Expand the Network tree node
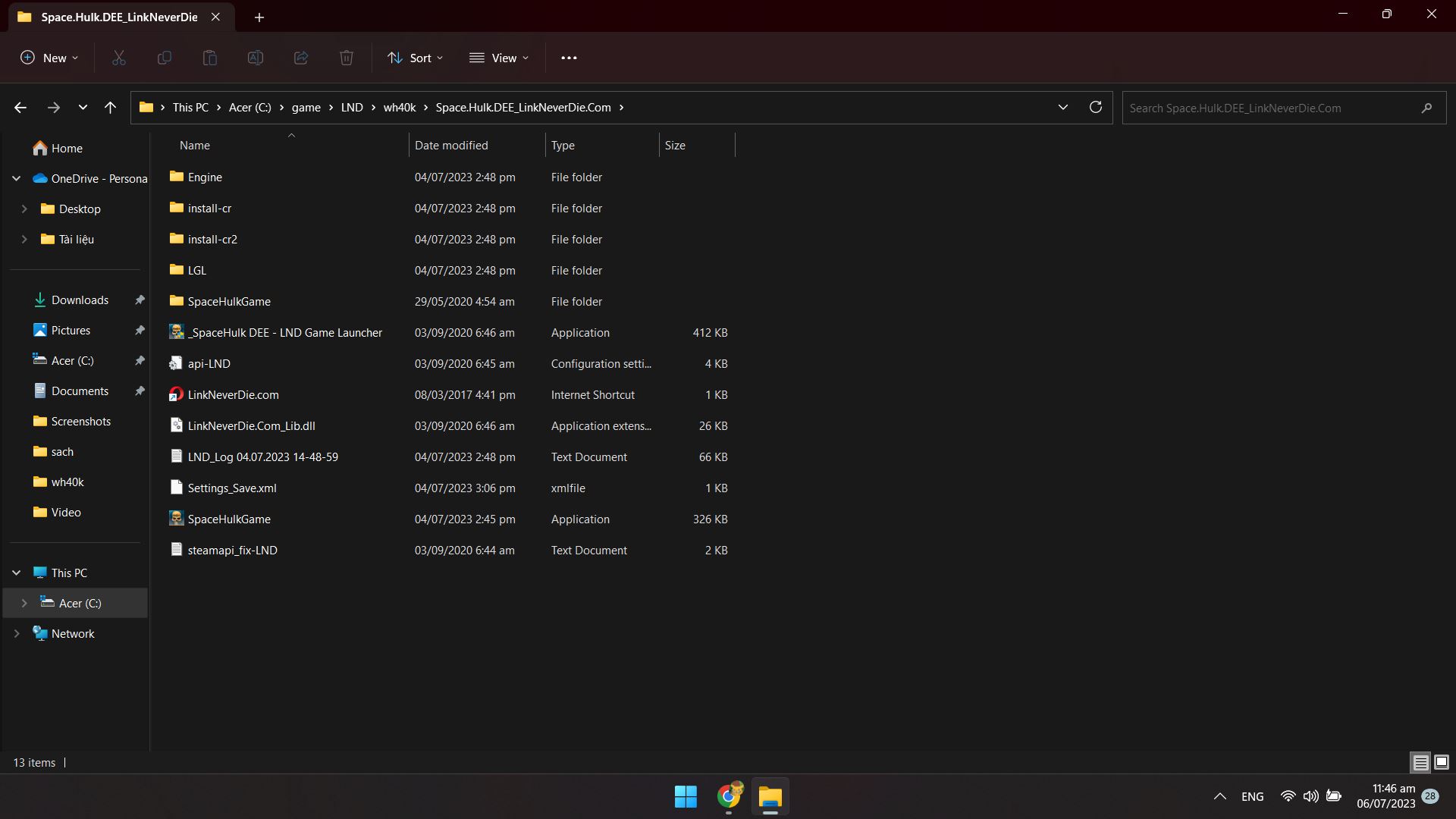The image size is (1456, 819). tap(17, 634)
